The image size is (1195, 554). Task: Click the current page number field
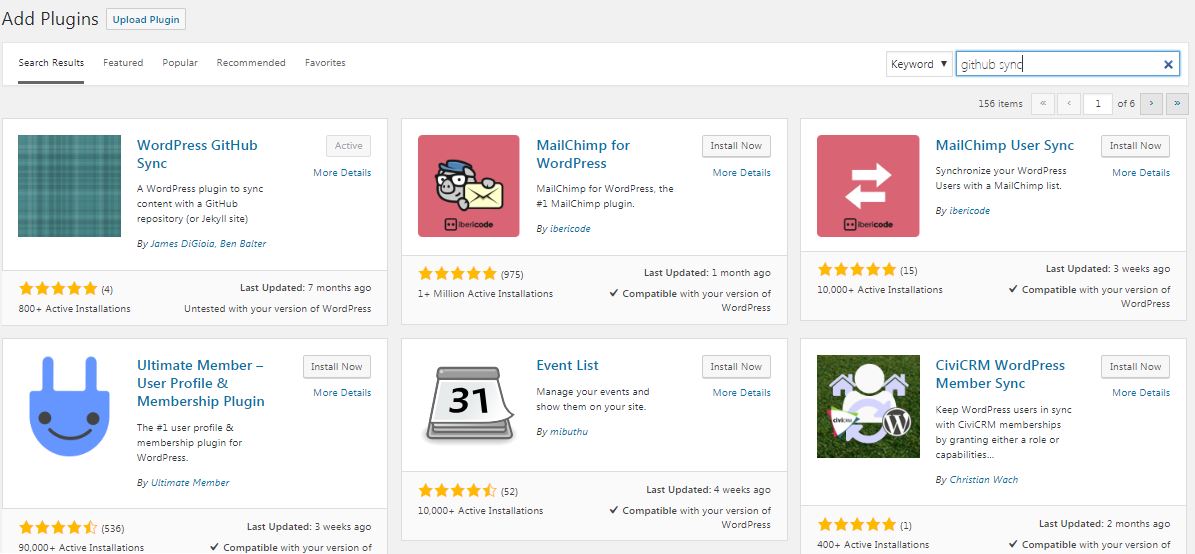point(1097,104)
